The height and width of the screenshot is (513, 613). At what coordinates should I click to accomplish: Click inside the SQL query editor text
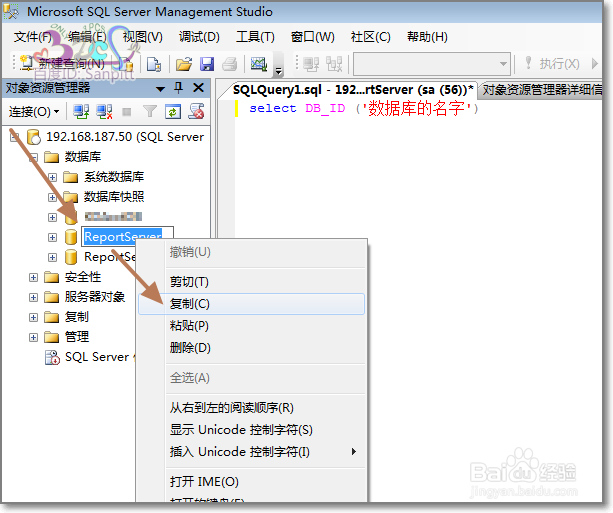click(364, 108)
